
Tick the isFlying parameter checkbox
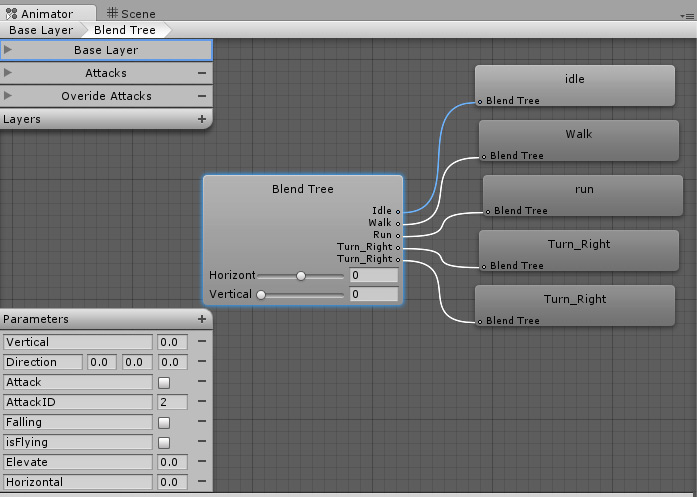[x=164, y=442]
